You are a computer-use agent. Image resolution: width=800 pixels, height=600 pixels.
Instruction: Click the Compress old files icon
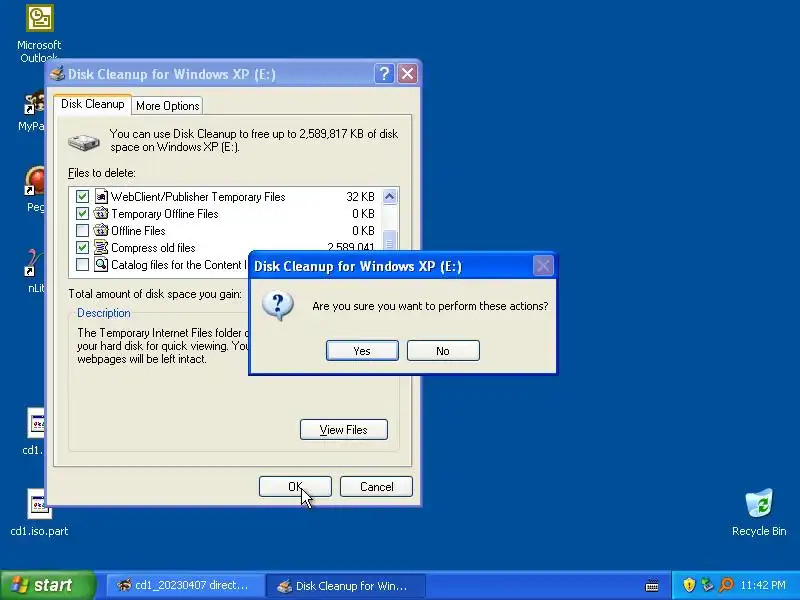(x=101, y=247)
